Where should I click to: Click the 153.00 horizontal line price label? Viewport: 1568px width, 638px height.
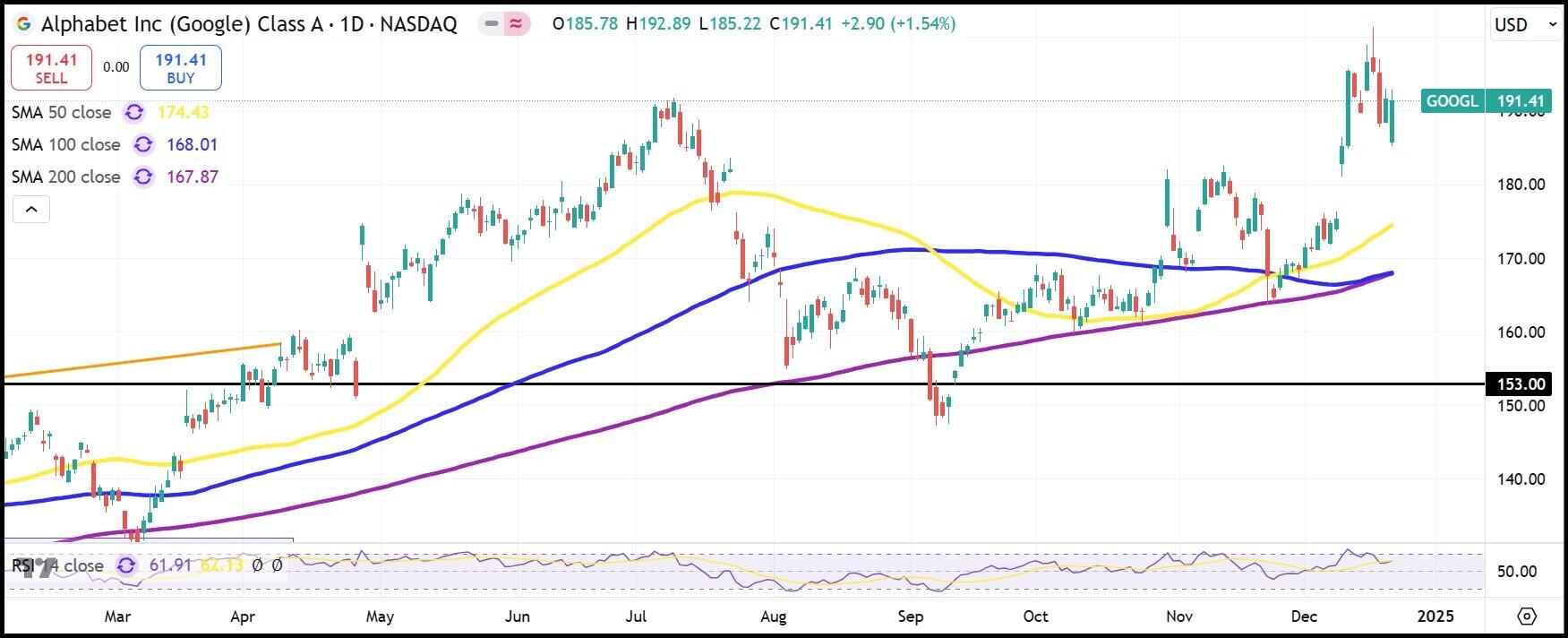tap(1521, 384)
